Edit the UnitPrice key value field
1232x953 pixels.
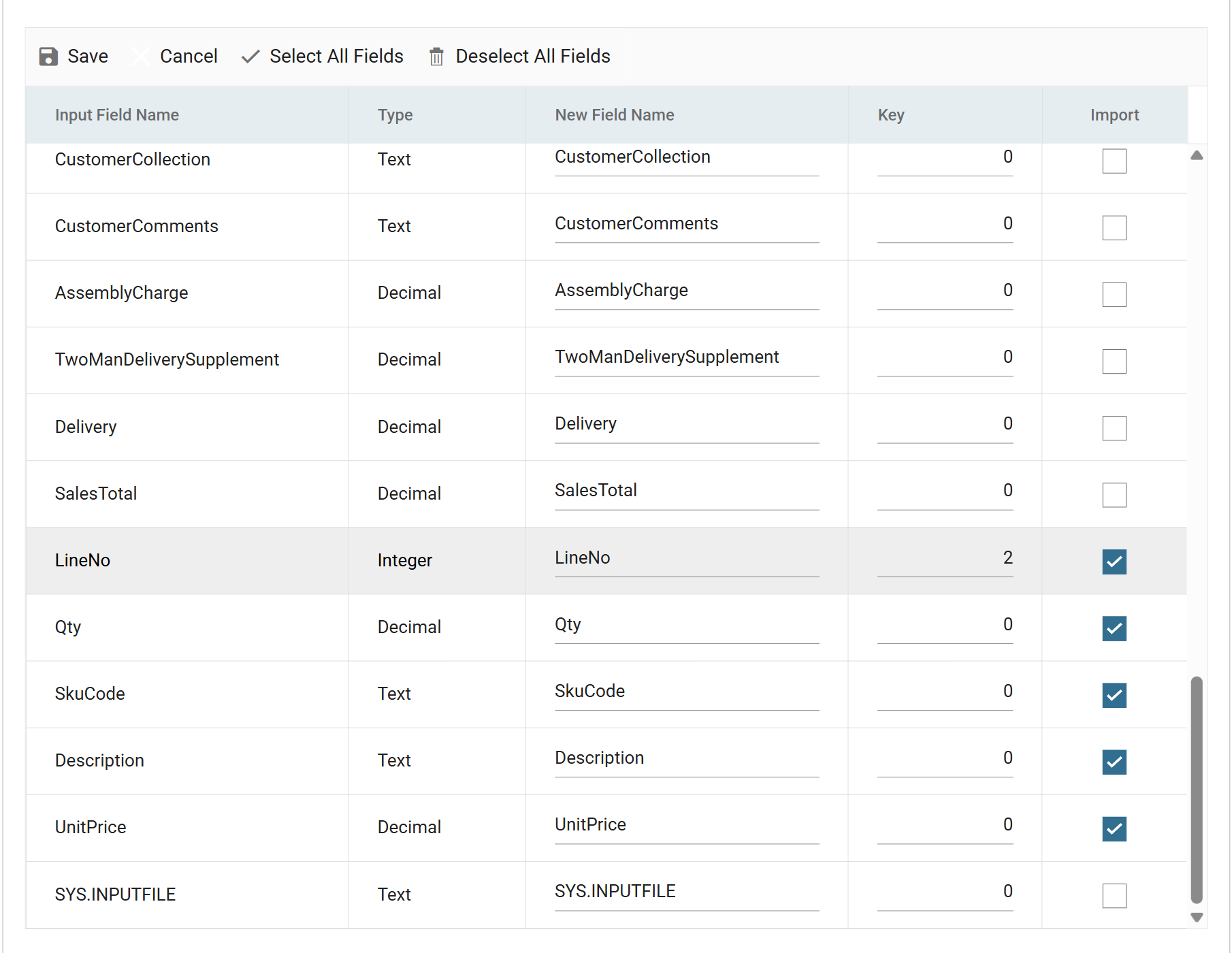(945, 827)
